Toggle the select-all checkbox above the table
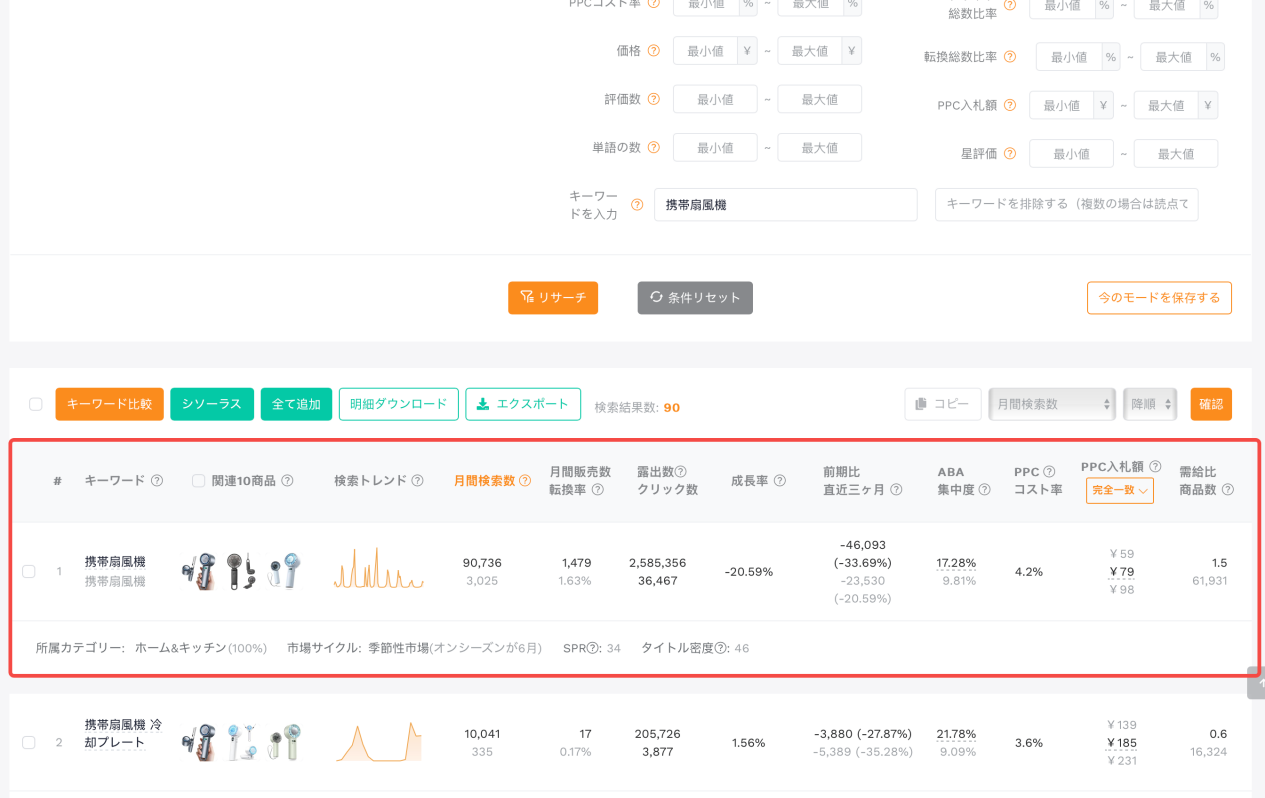Screen dimensions: 1265x798 [x=36, y=404]
